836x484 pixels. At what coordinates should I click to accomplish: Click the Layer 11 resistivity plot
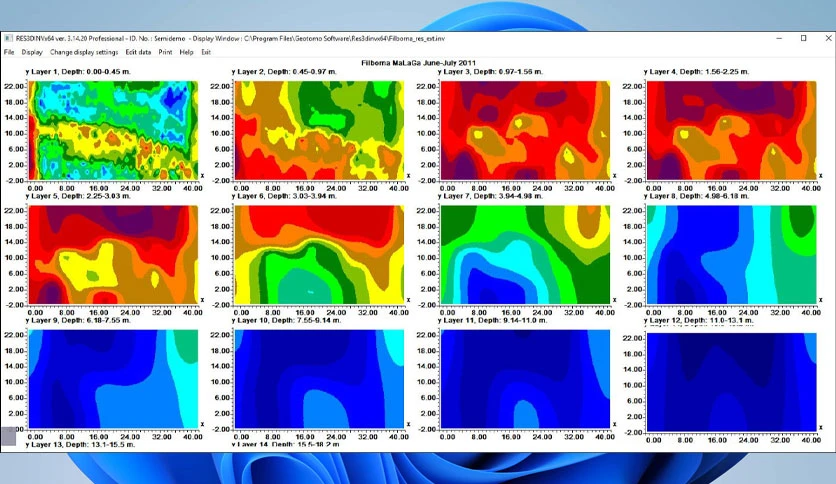point(525,379)
